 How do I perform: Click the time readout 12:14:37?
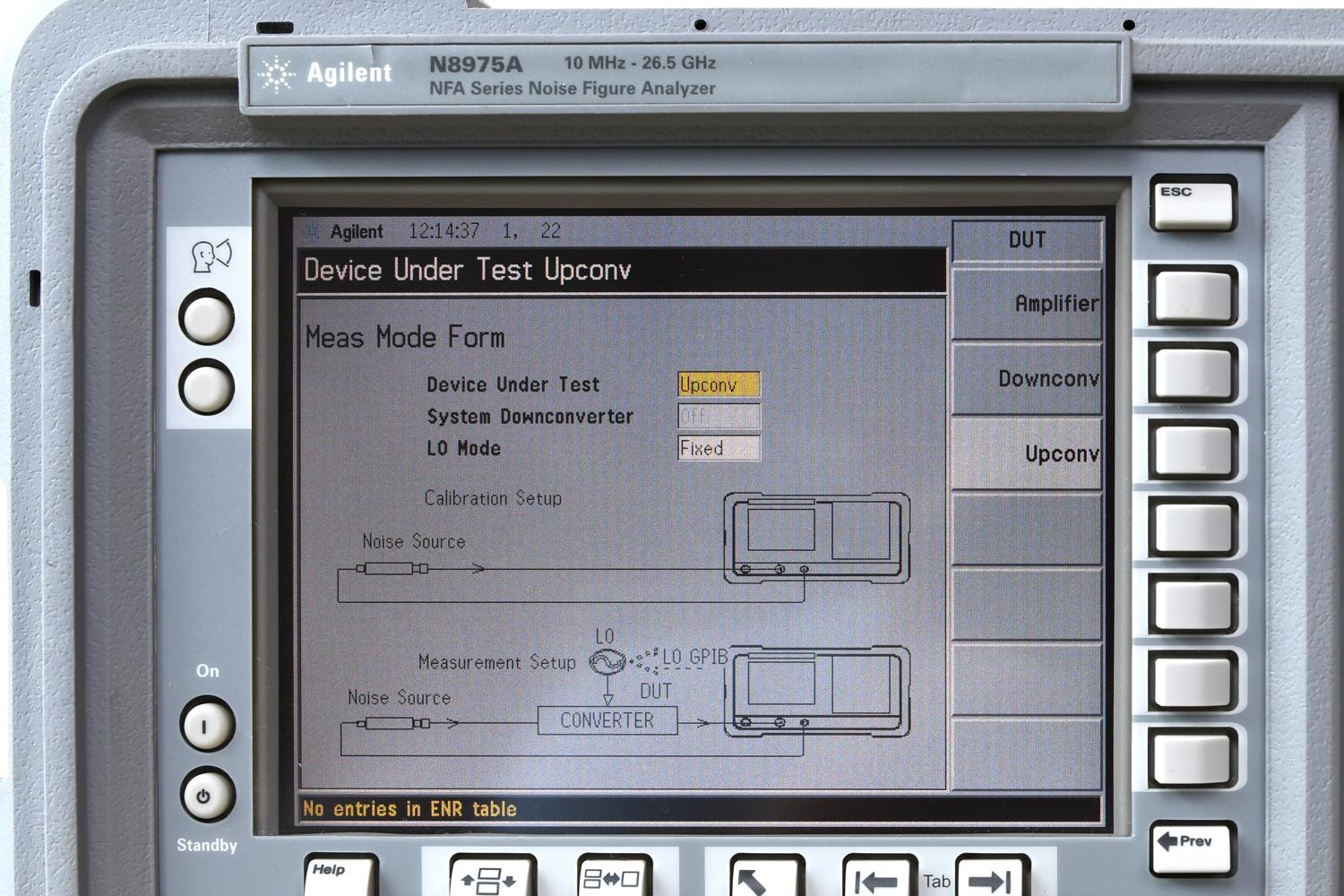444,231
